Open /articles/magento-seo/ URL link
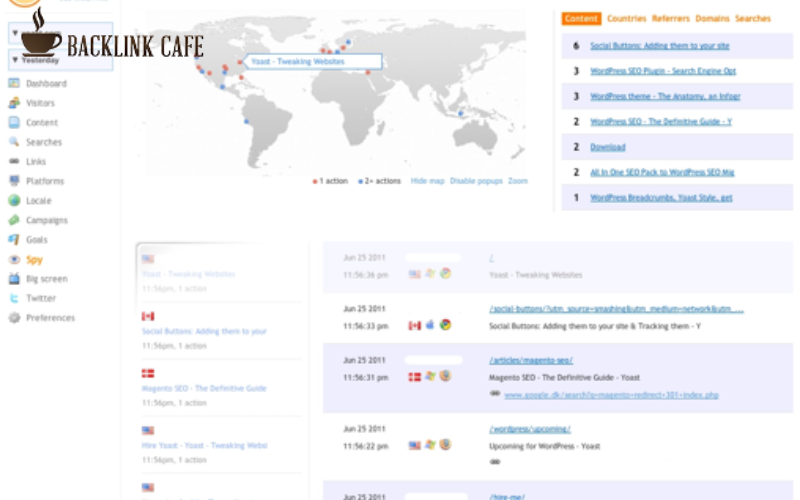 (x=531, y=360)
